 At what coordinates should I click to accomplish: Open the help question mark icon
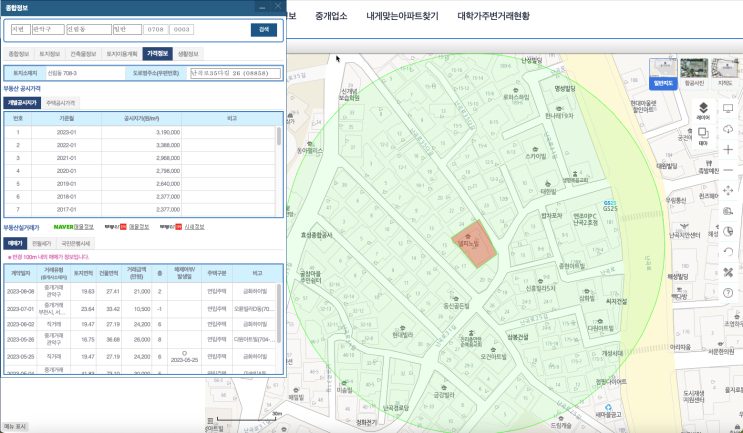coord(728,293)
